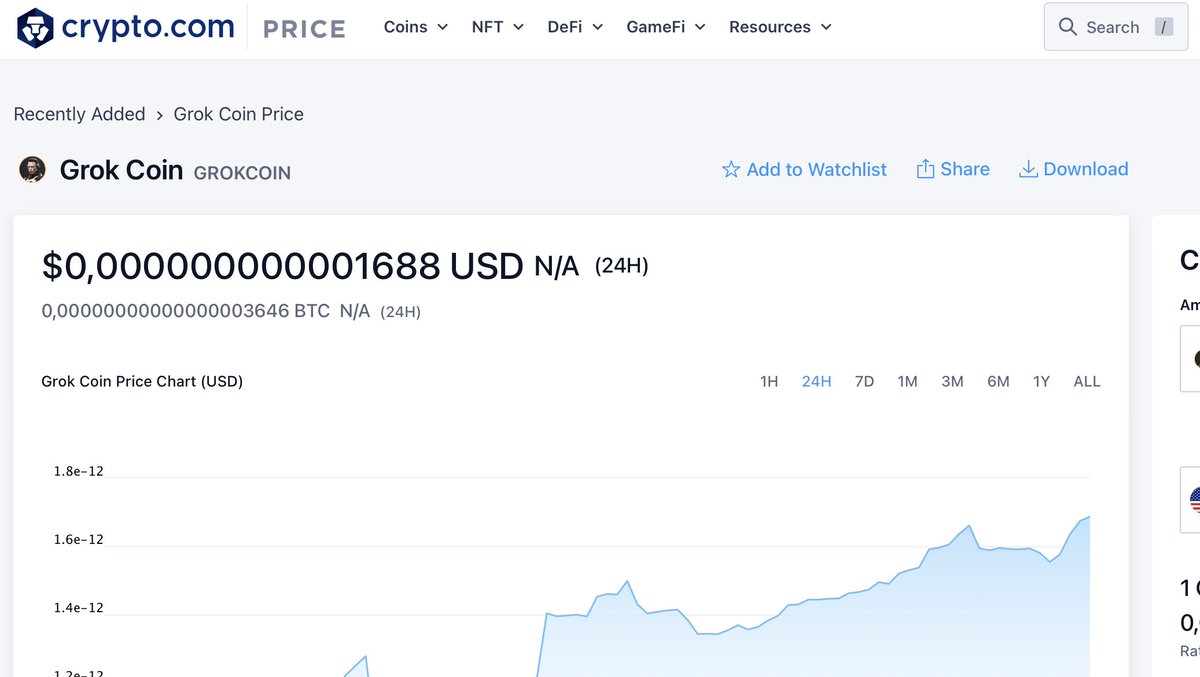This screenshot has width=1200, height=677.
Task: Go to Recently Added breadcrumb
Action: point(80,114)
